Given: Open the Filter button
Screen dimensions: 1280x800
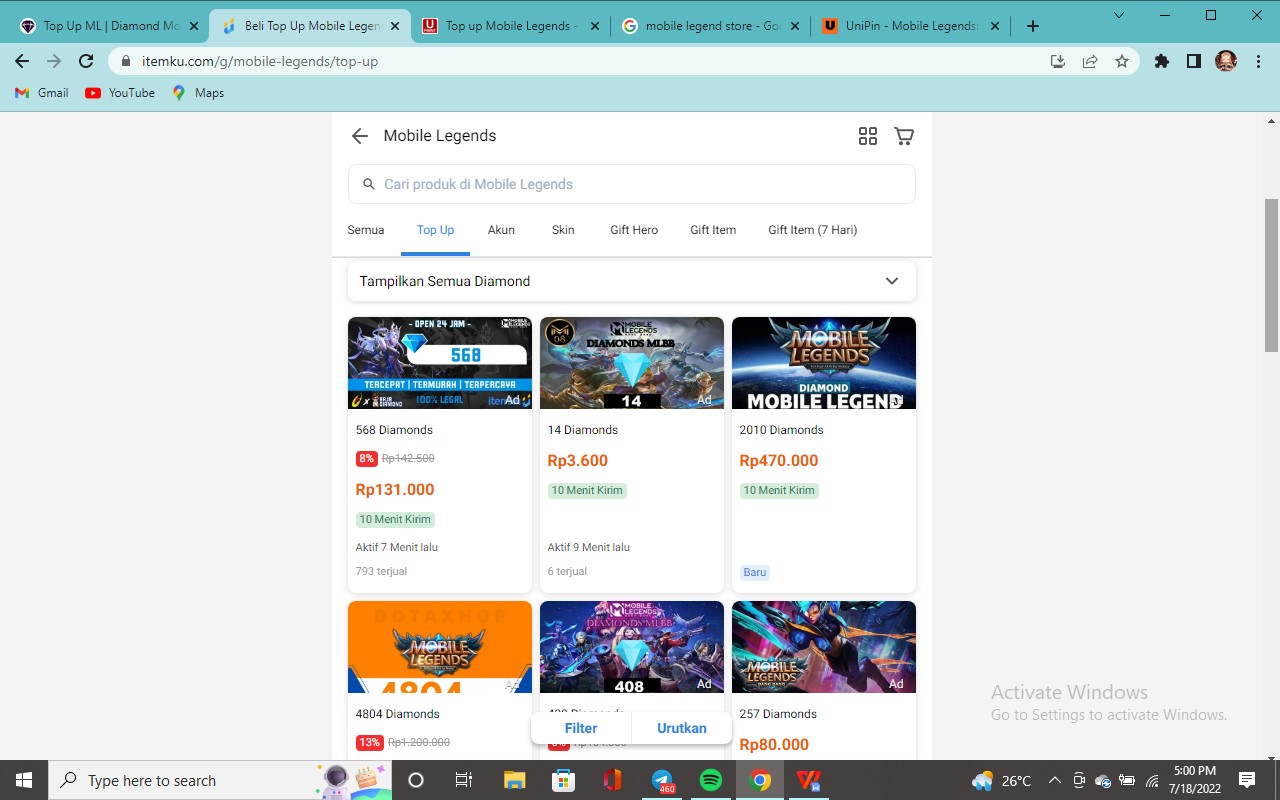Looking at the screenshot, I should pyautogui.click(x=581, y=728).
